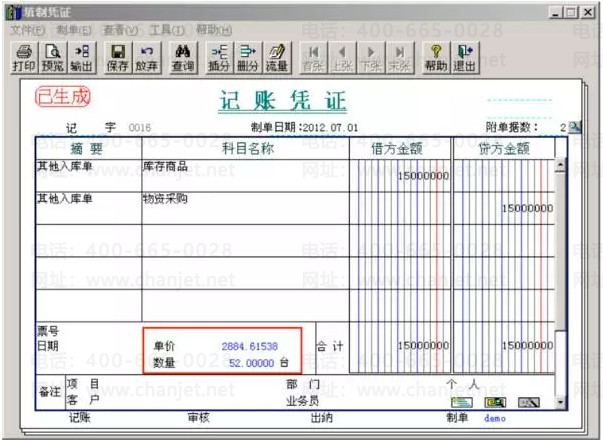Go to first voucher with 首张
This screenshot has width=603, height=444.
pyautogui.click(x=313, y=58)
